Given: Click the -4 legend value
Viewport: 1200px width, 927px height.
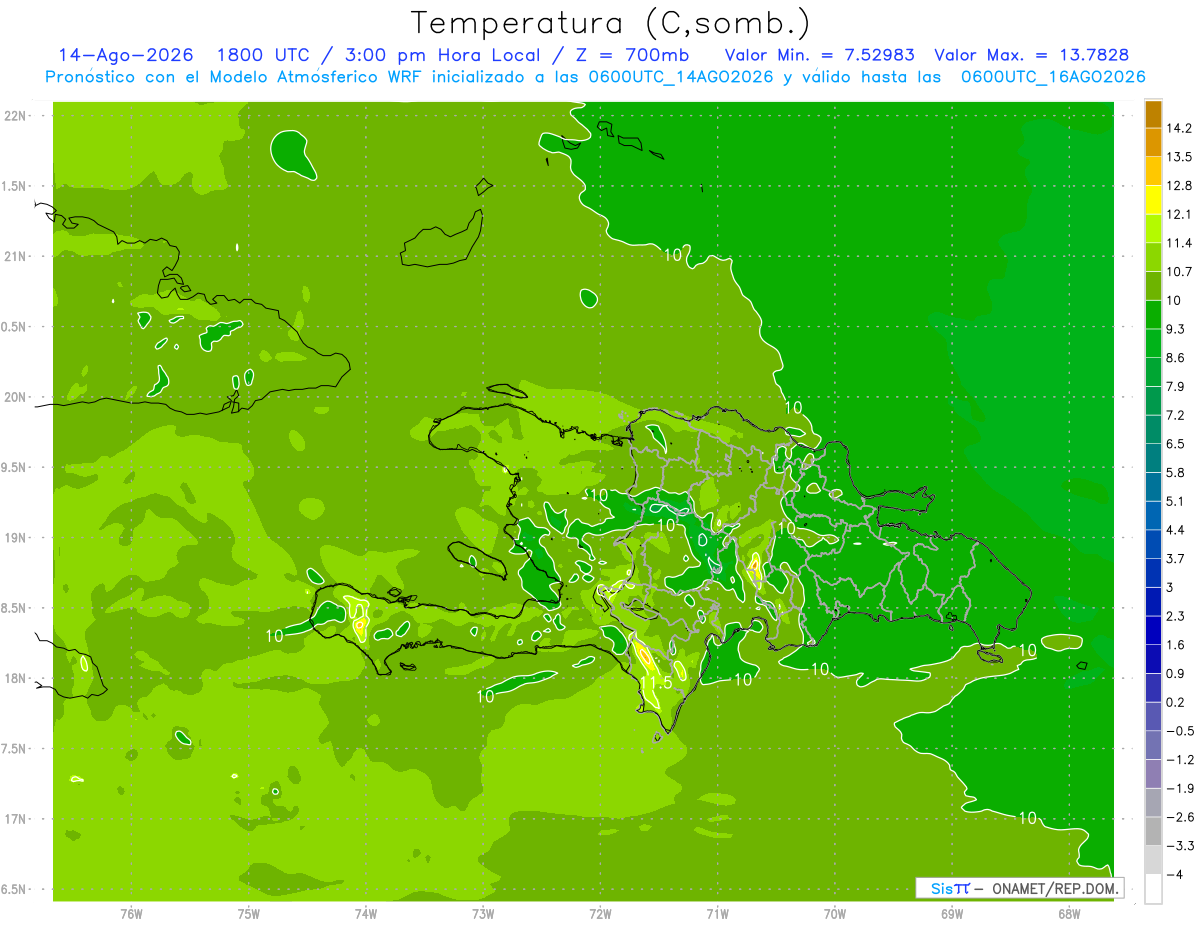Looking at the screenshot, I should point(1174,874).
